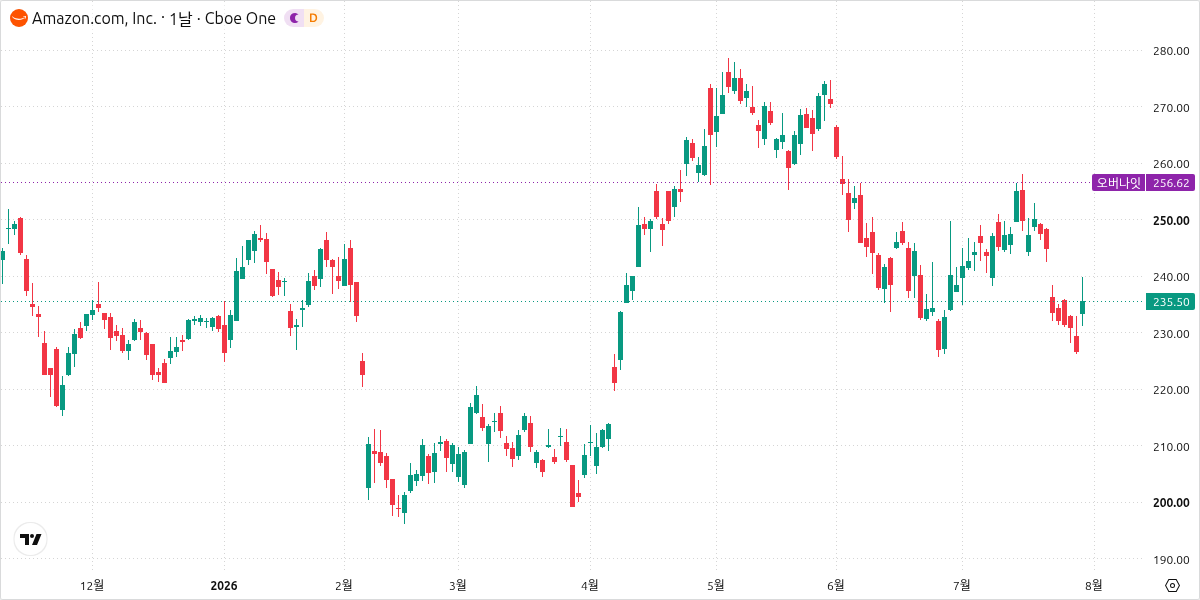Click the orange D delayed-data badge
The height and width of the screenshot is (600, 1200).
coord(313,18)
